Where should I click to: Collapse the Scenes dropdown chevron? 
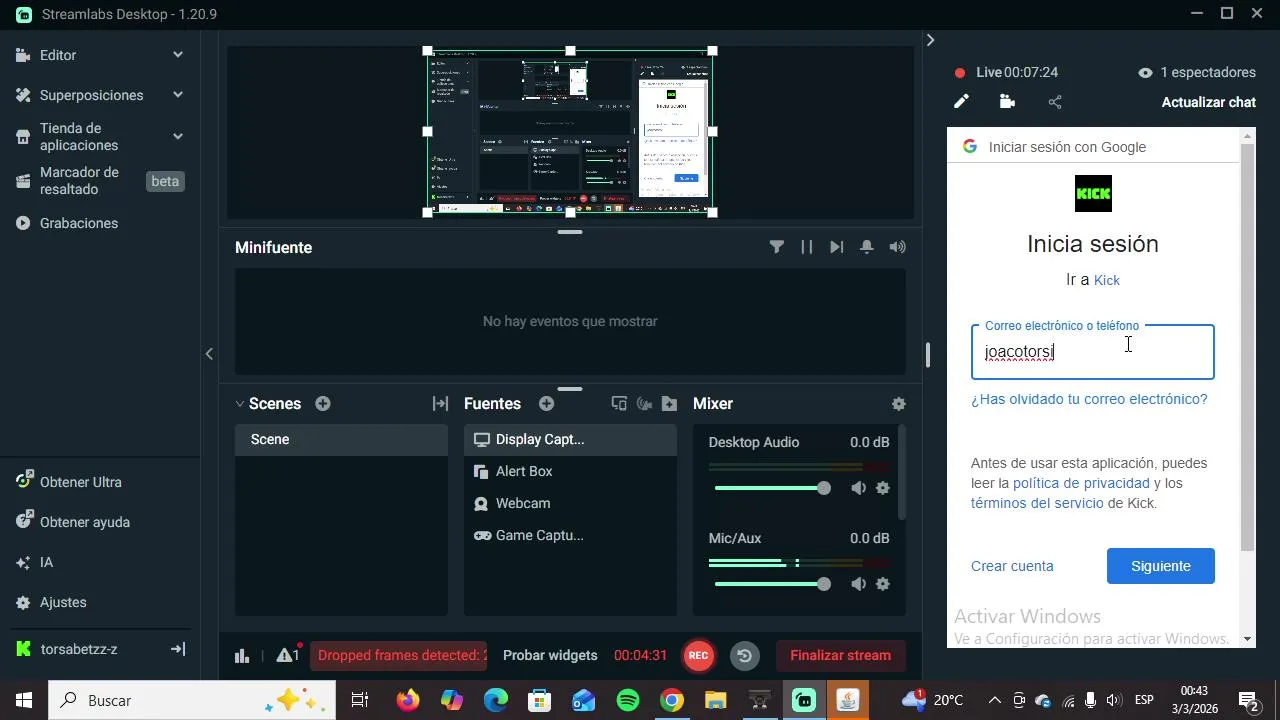point(240,404)
